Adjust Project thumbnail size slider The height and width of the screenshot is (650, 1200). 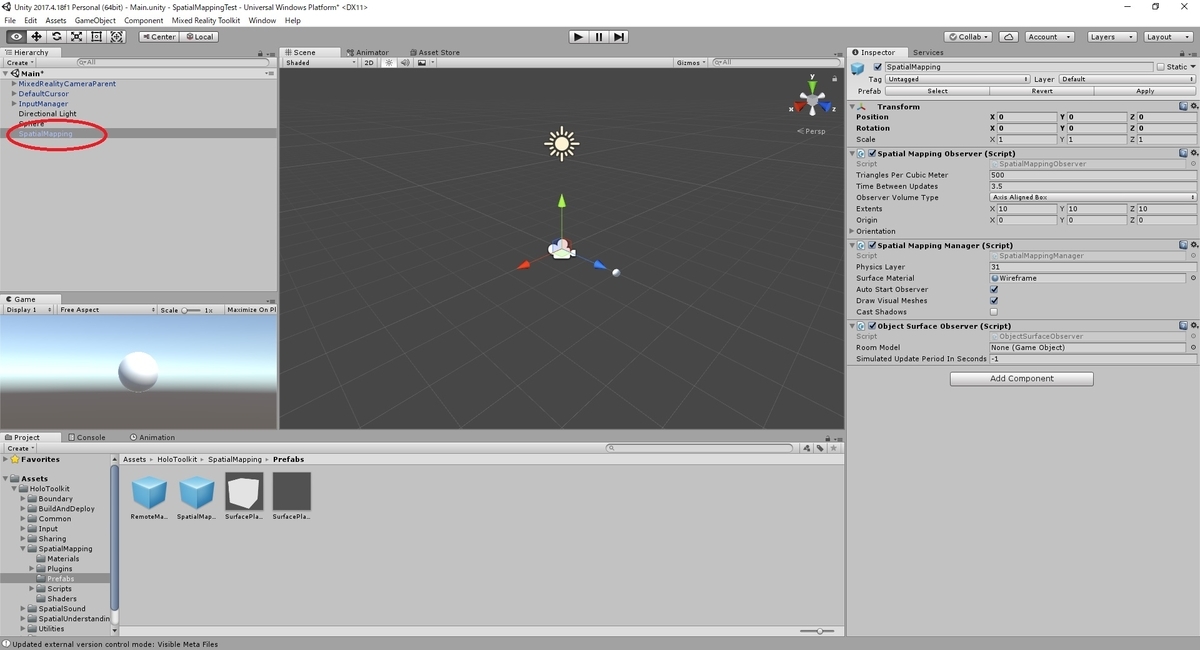pos(818,631)
